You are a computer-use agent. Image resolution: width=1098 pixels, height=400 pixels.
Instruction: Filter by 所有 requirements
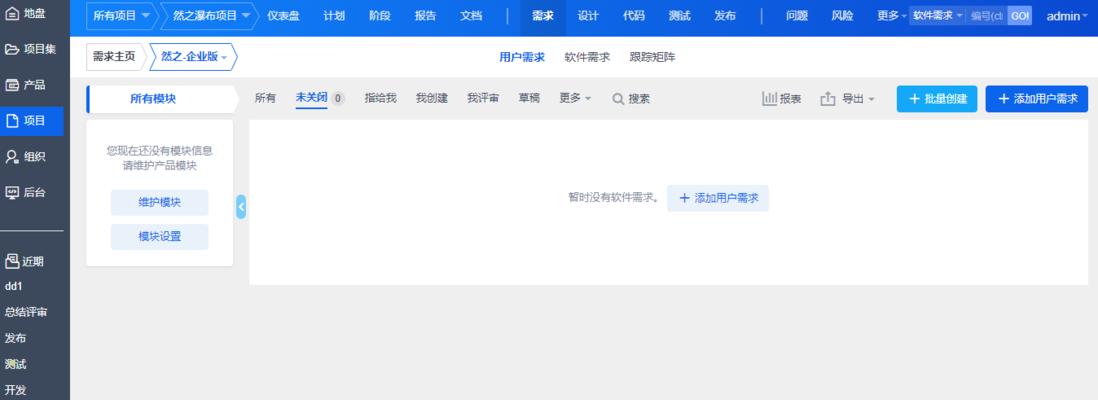tap(265, 99)
